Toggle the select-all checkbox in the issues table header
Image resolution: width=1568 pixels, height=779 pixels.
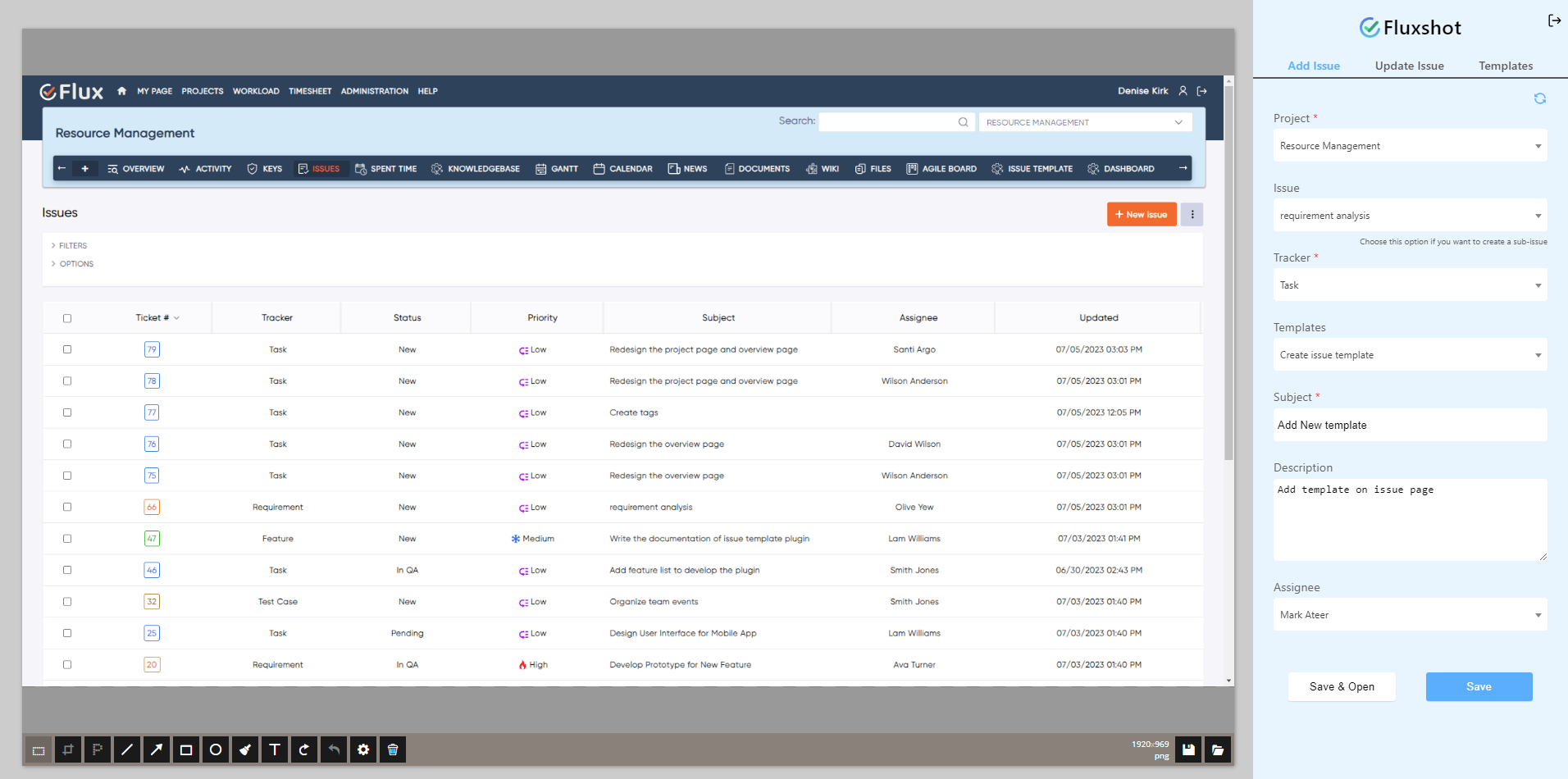click(67, 318)
